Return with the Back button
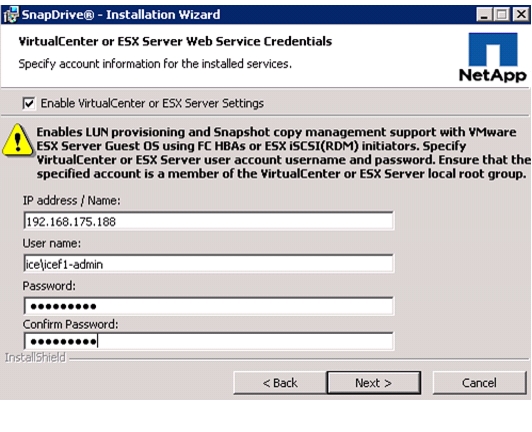Image resolution: width=532 pixels, height=432 pixels. click(x=280, y=383)
